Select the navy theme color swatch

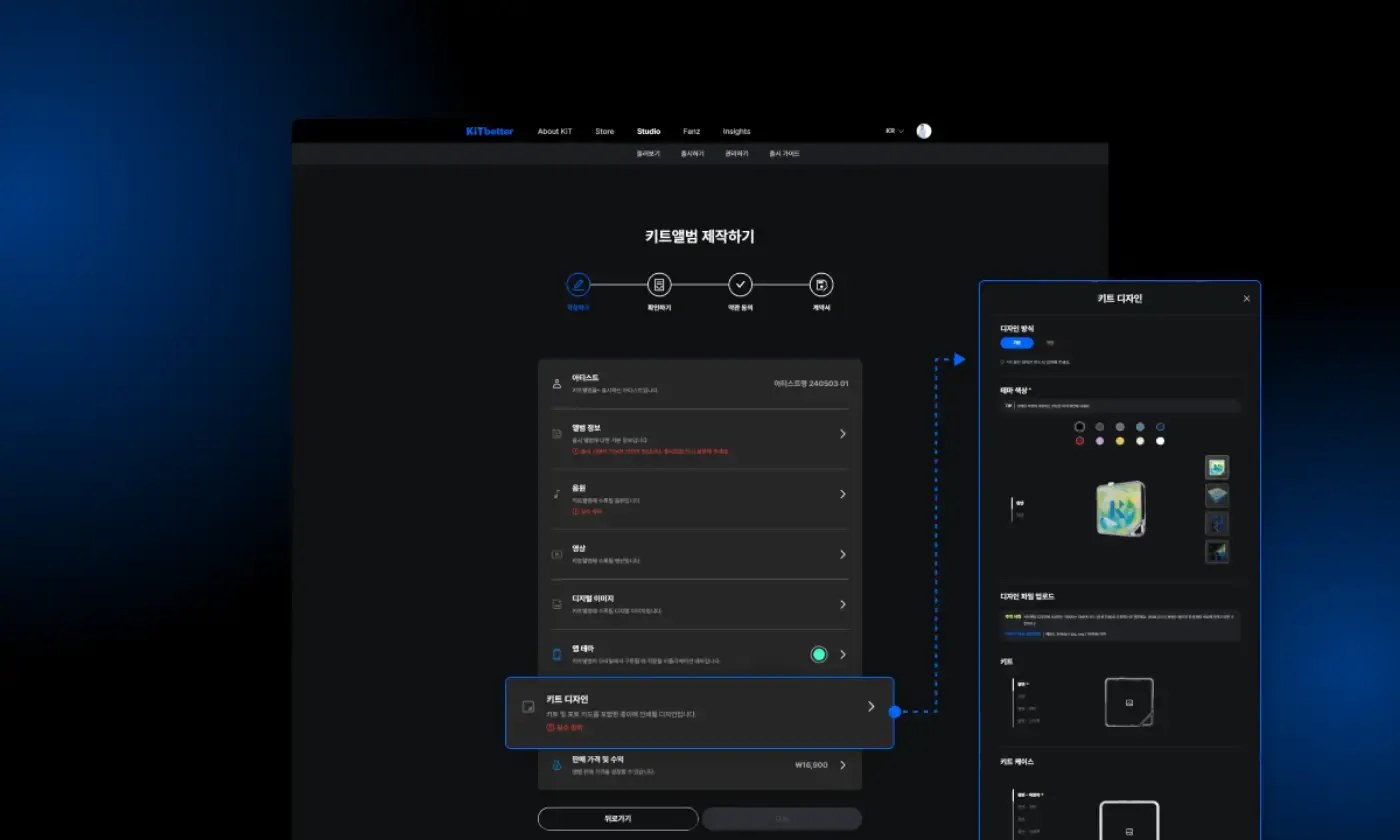[x=1160, y=427]
